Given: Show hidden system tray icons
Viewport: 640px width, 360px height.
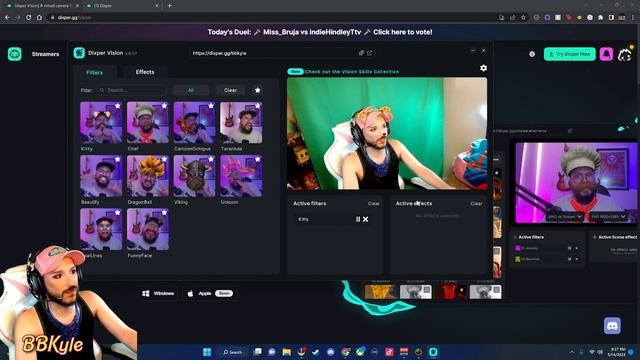Looking at the screenshot, I should pos(571,352).
